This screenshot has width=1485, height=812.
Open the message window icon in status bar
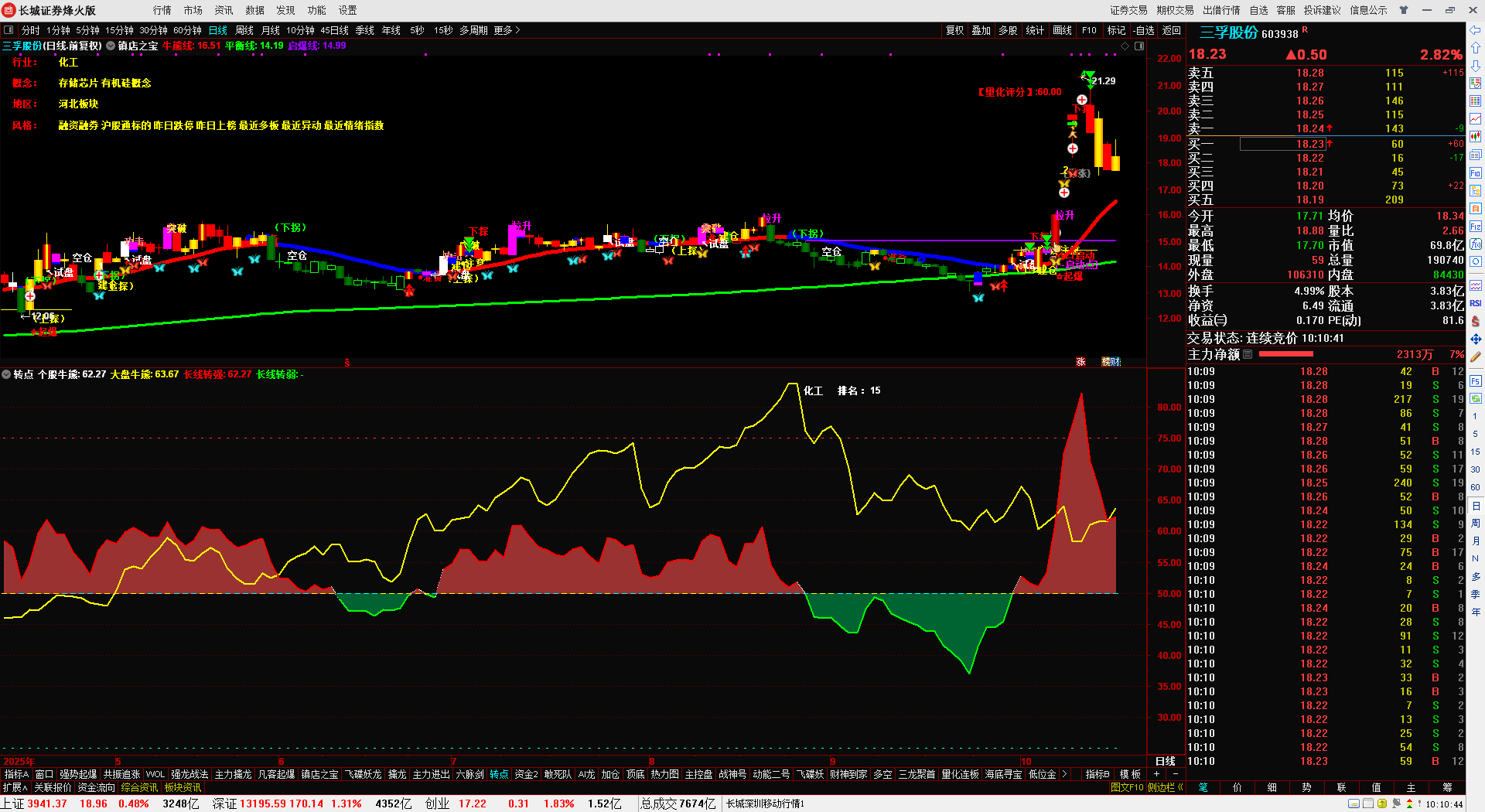[x=1354, y=803]
